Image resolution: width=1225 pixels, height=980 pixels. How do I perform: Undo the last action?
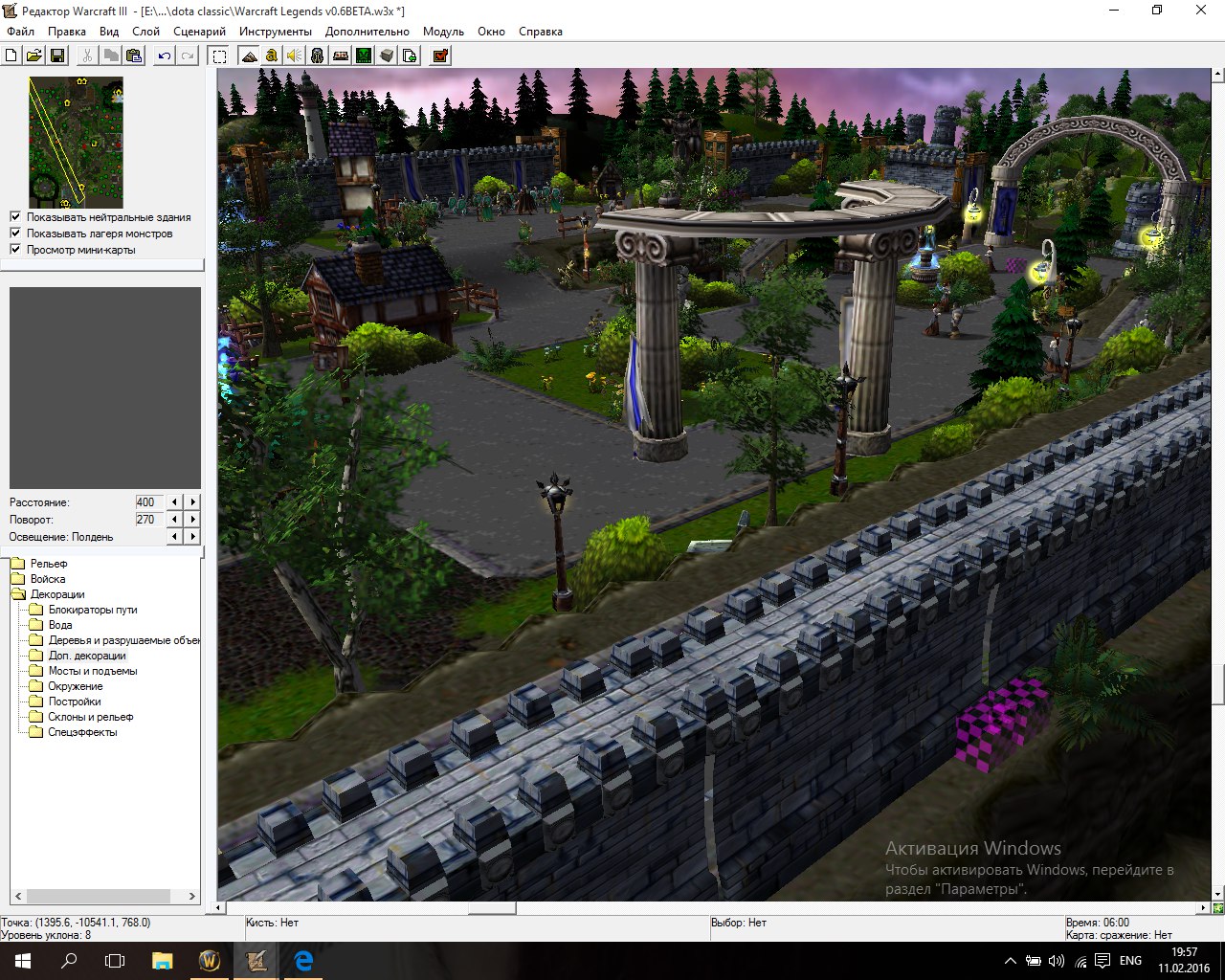[165, 56]
